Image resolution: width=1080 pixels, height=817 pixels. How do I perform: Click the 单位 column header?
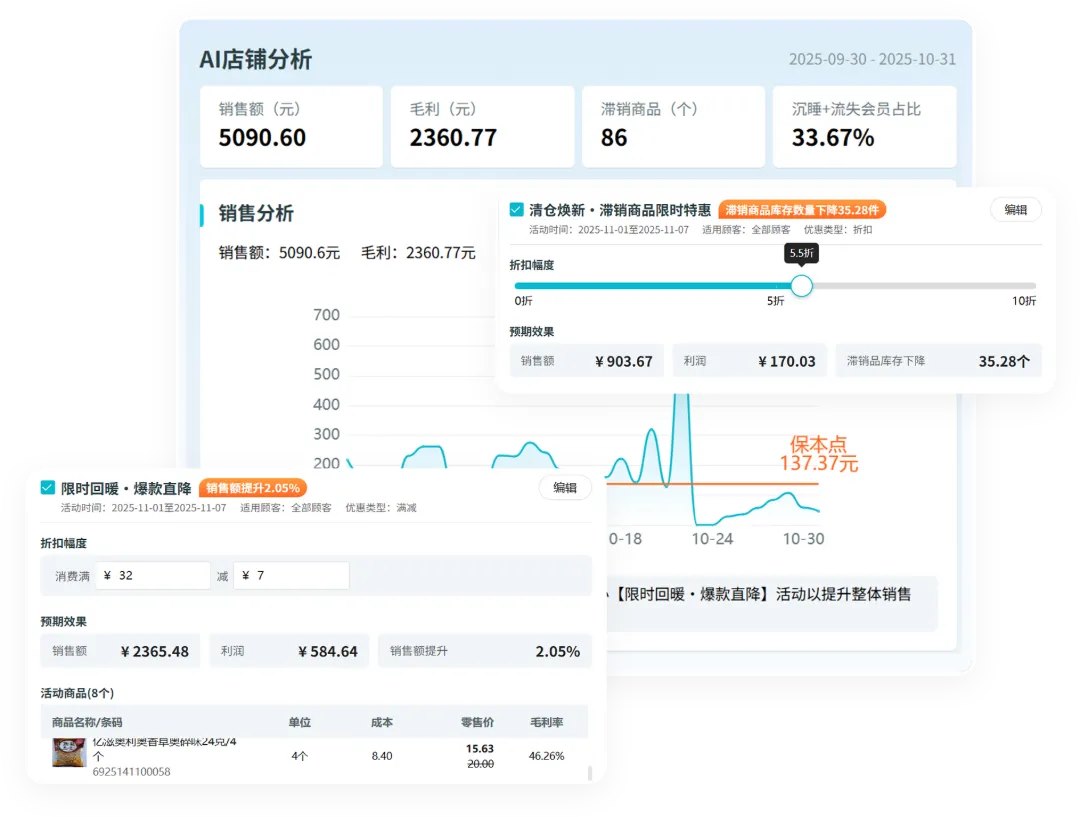(300, 722)
